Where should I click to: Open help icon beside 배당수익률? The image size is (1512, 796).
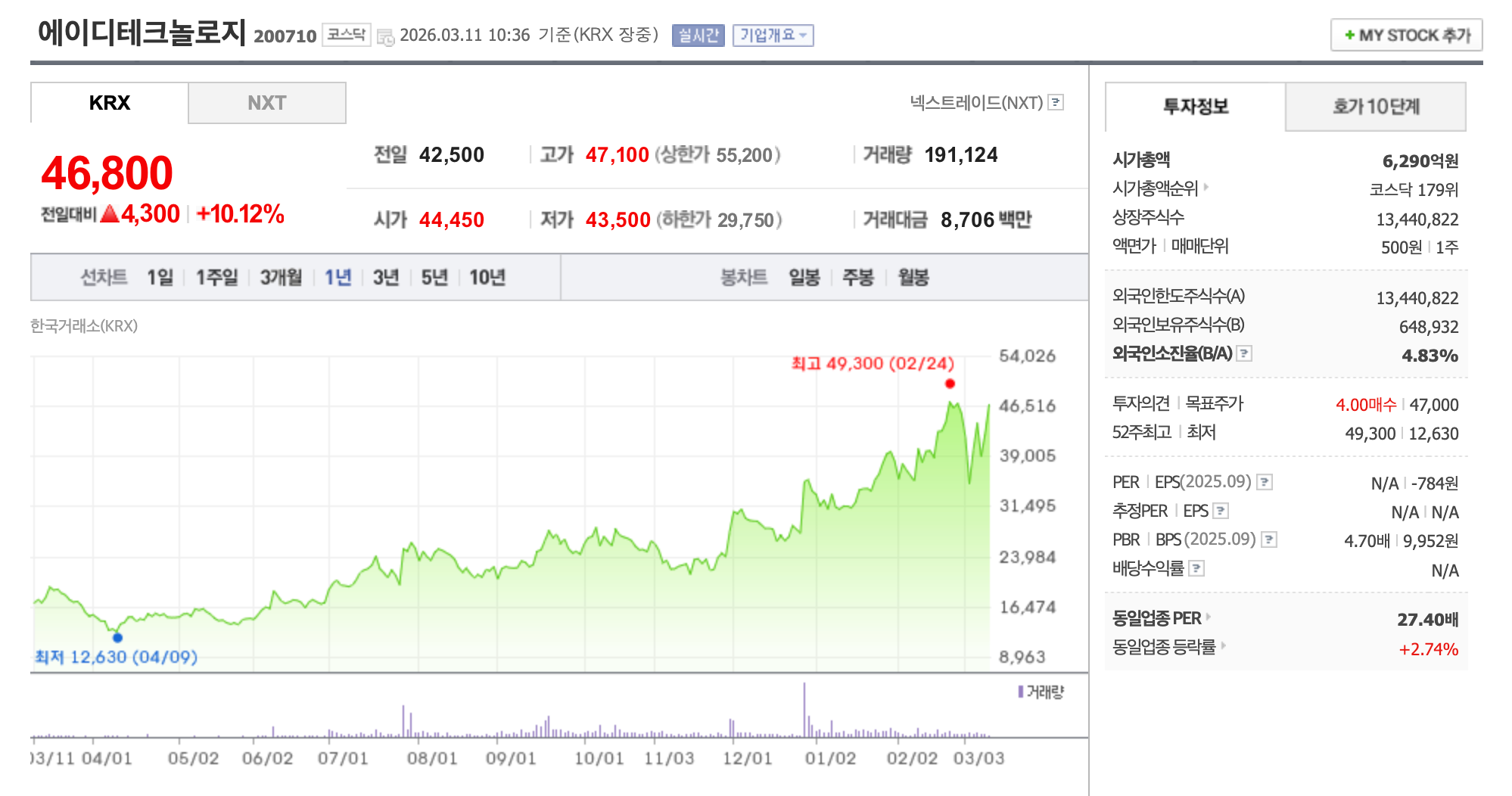[1196, 568]
